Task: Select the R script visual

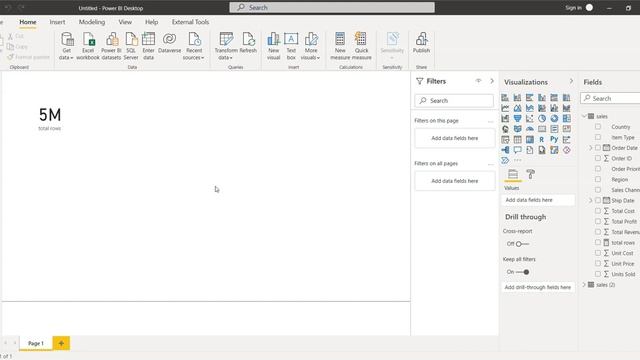Action: point(542,140)
